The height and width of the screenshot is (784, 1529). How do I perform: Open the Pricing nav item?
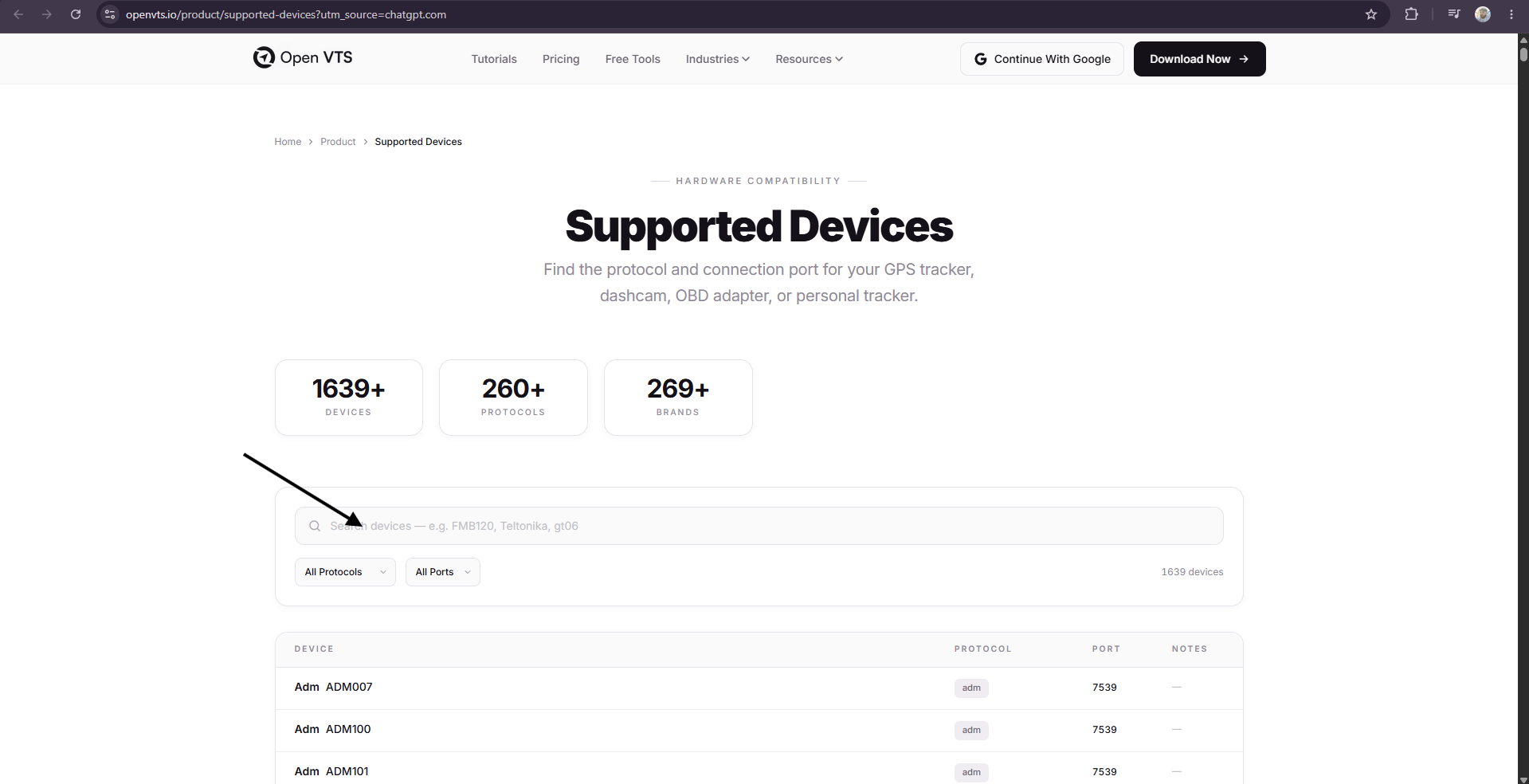pyautogui.click(x=561, y=59)
